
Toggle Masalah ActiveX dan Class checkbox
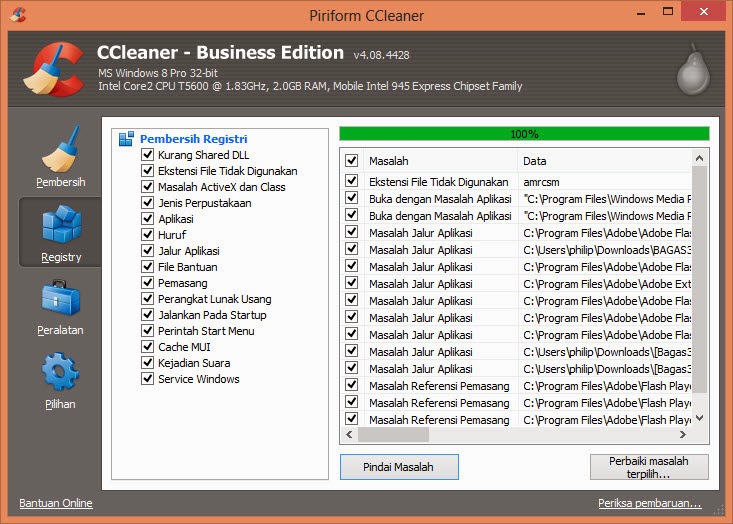pos(147,187)
